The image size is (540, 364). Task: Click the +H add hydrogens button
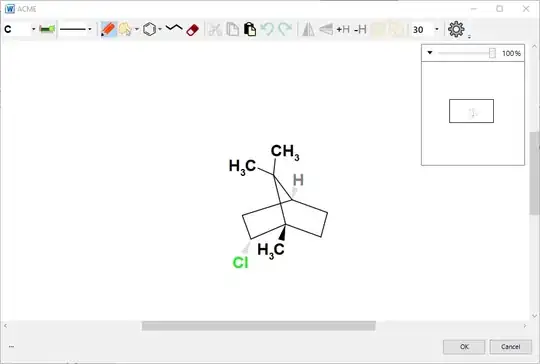343,29
